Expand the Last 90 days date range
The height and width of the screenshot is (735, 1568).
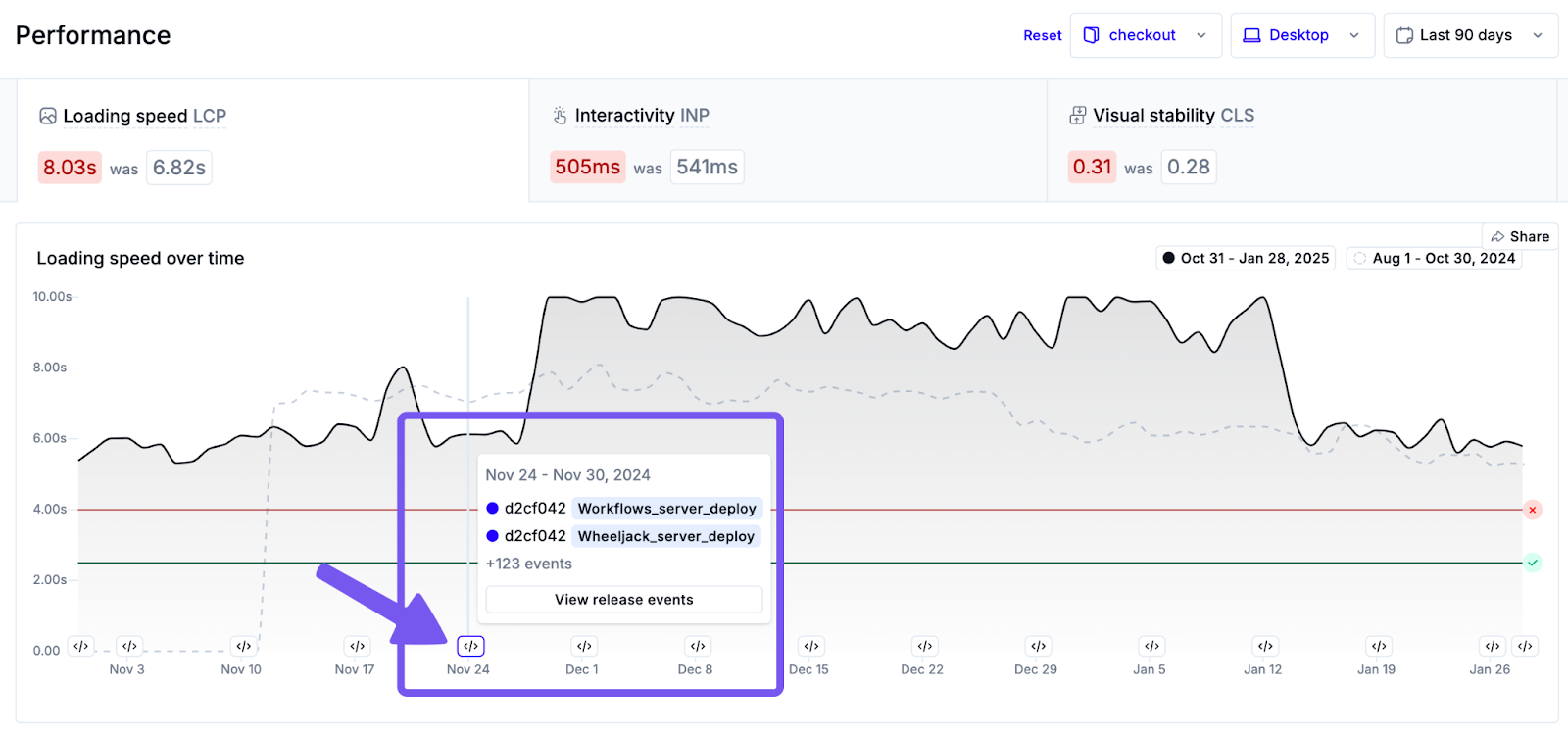pos(1470,35)
